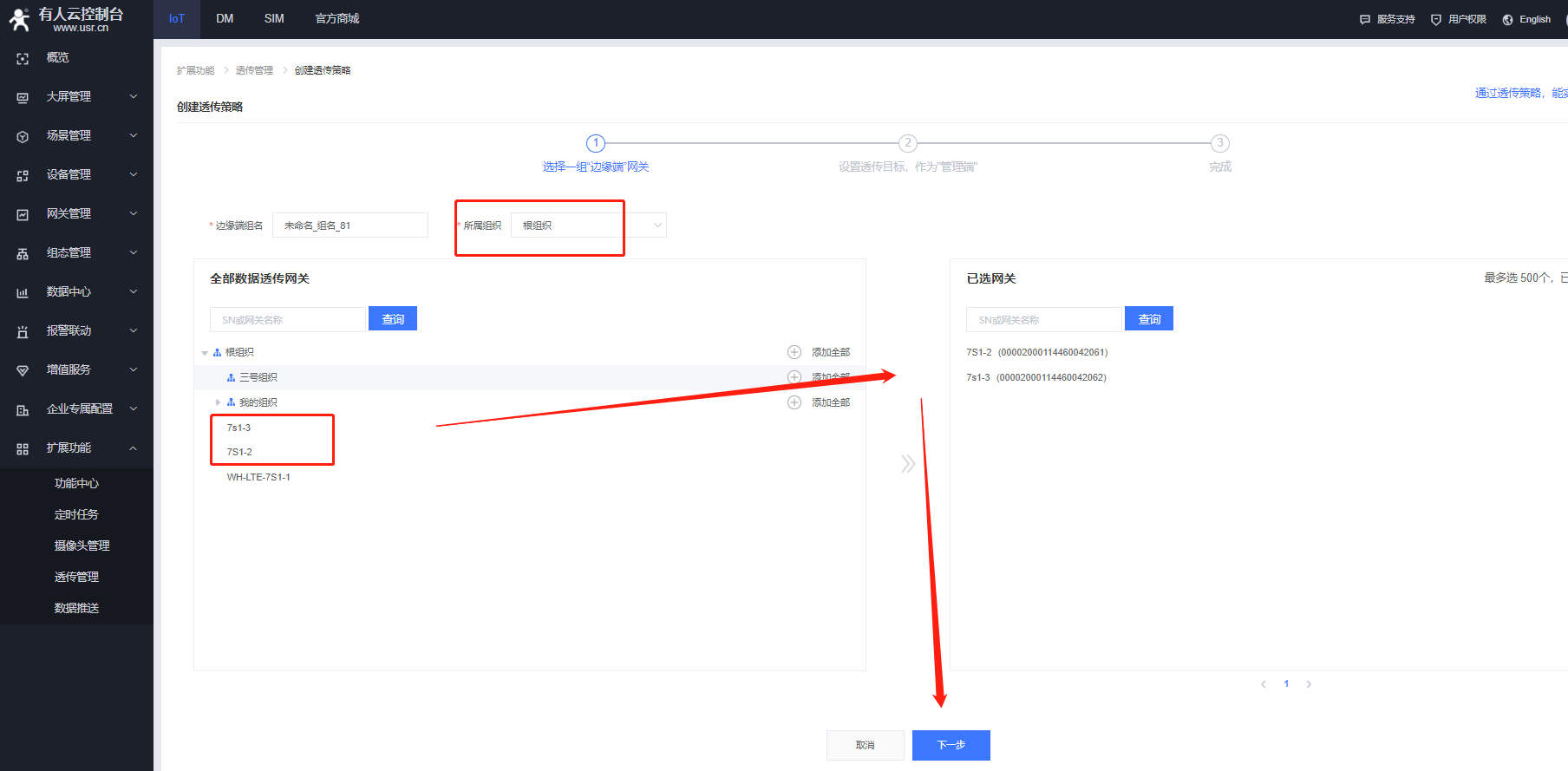The height and width of the screenshot is (771, 1568).
Task: Click plus icon to add all 我的组织
Action: 794,402
